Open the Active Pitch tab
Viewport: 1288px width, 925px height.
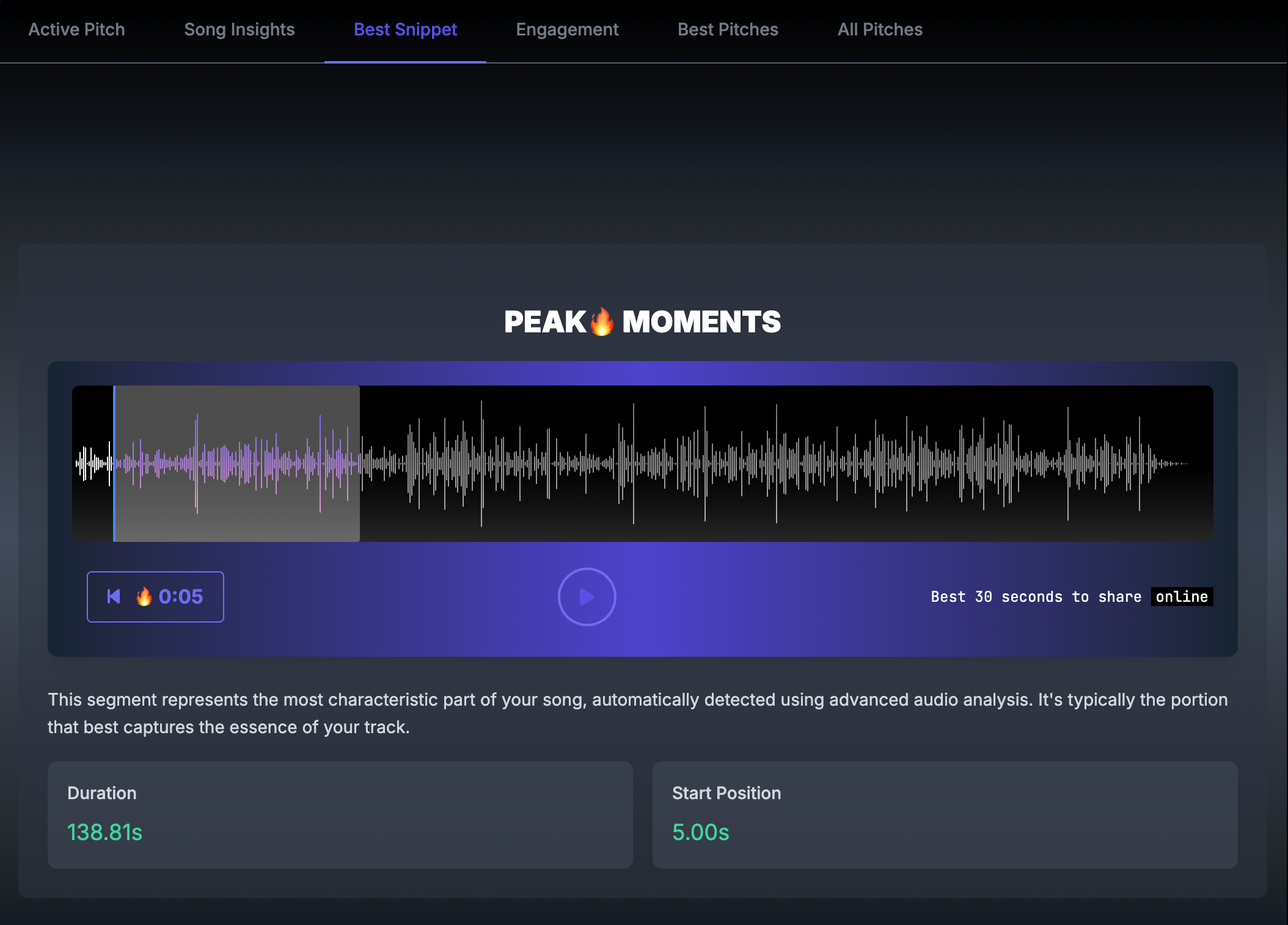(x=76, y=29)
